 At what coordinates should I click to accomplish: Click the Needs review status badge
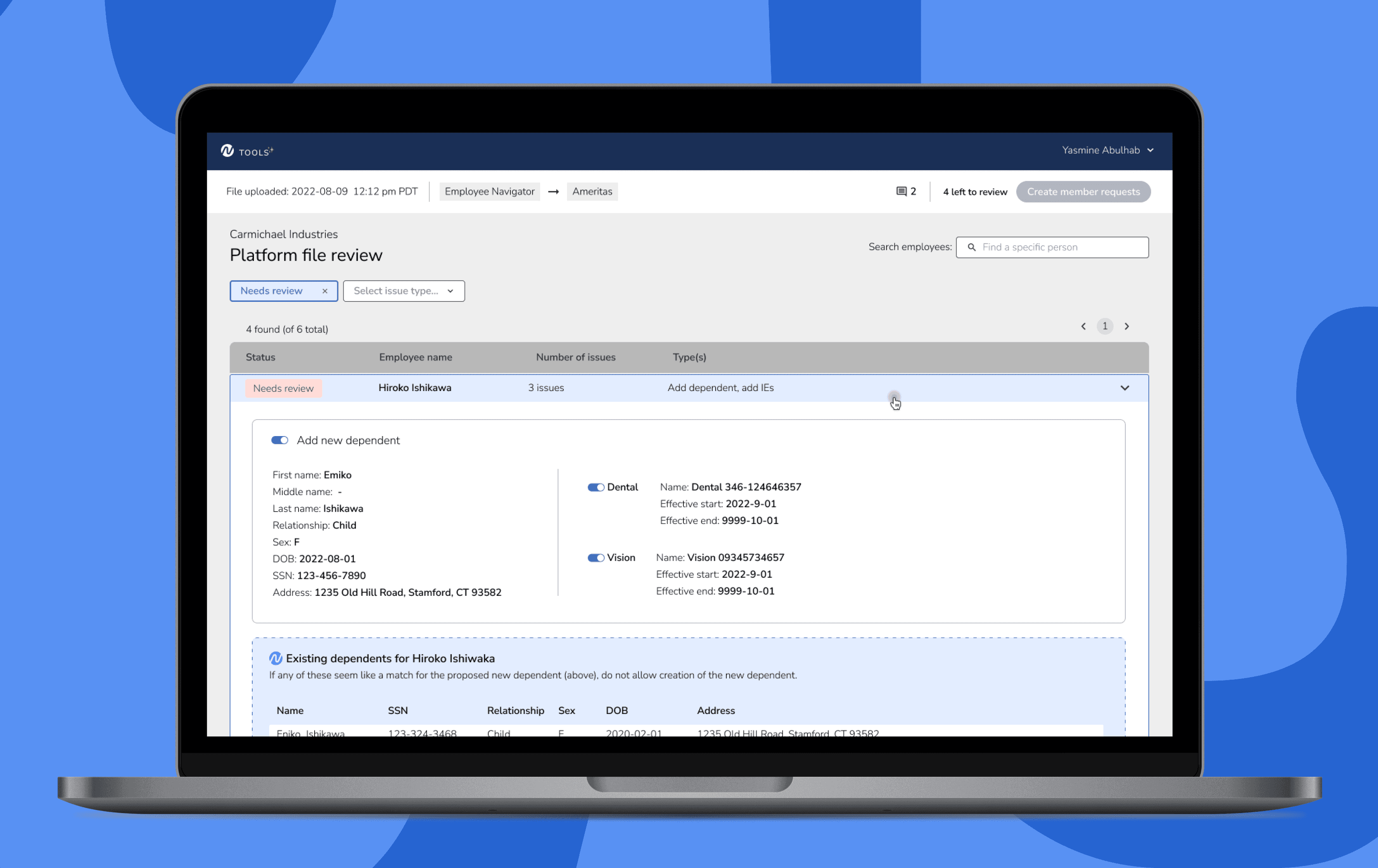click(x=283, y=389)
